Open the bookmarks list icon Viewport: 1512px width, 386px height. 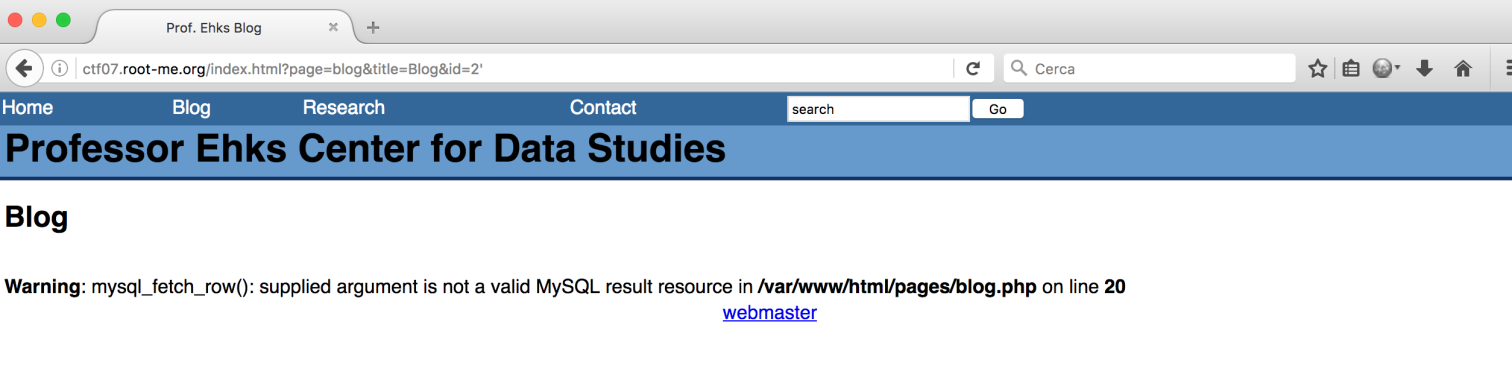pyautogui.click(x=1351, y=68)
